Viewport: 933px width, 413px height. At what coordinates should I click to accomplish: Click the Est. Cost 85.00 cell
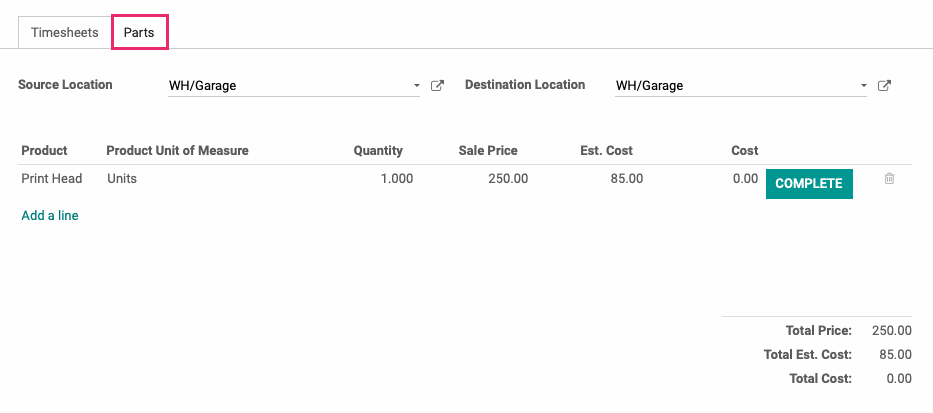tap(627, 179)
